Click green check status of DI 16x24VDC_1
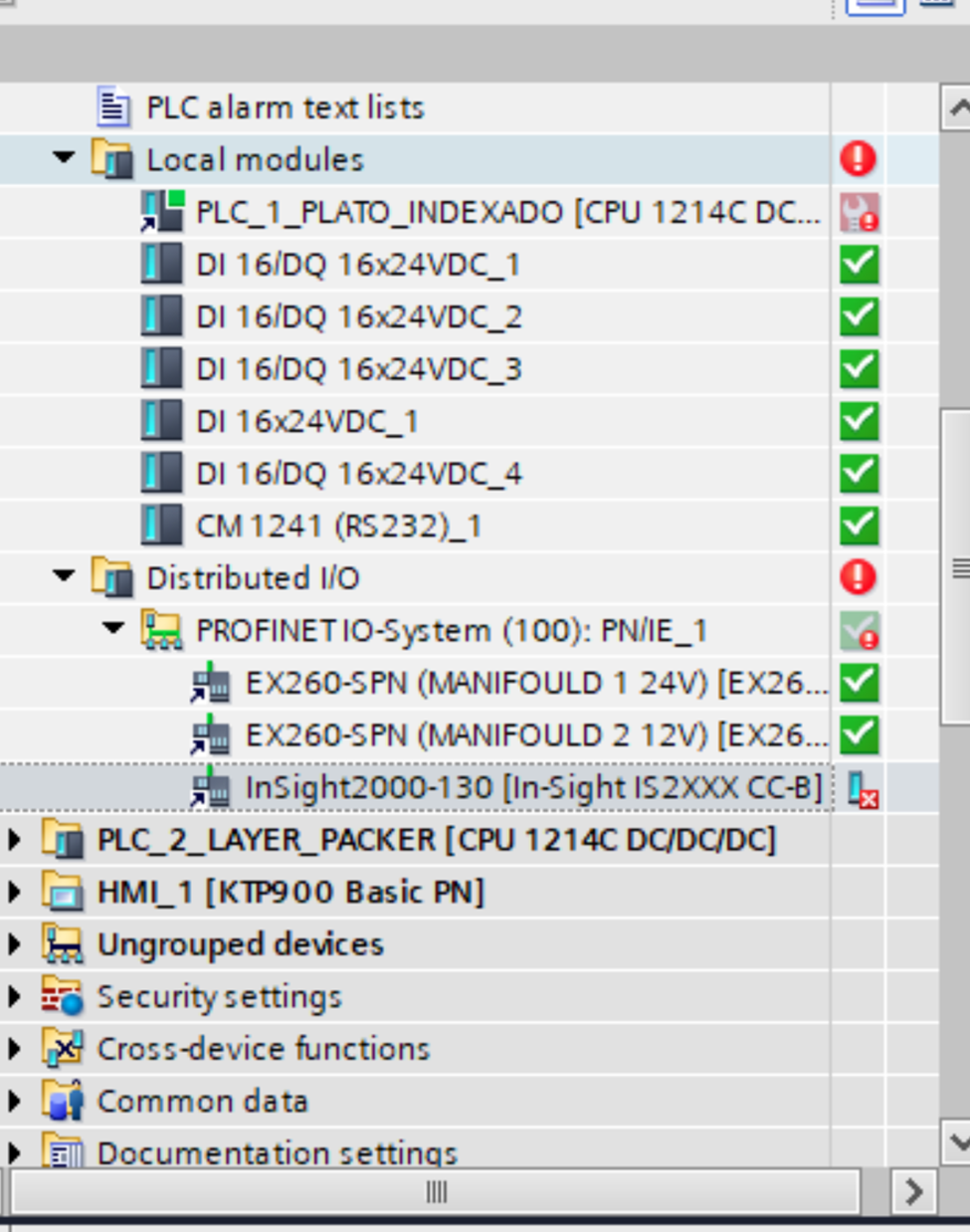 click(859, 421)
